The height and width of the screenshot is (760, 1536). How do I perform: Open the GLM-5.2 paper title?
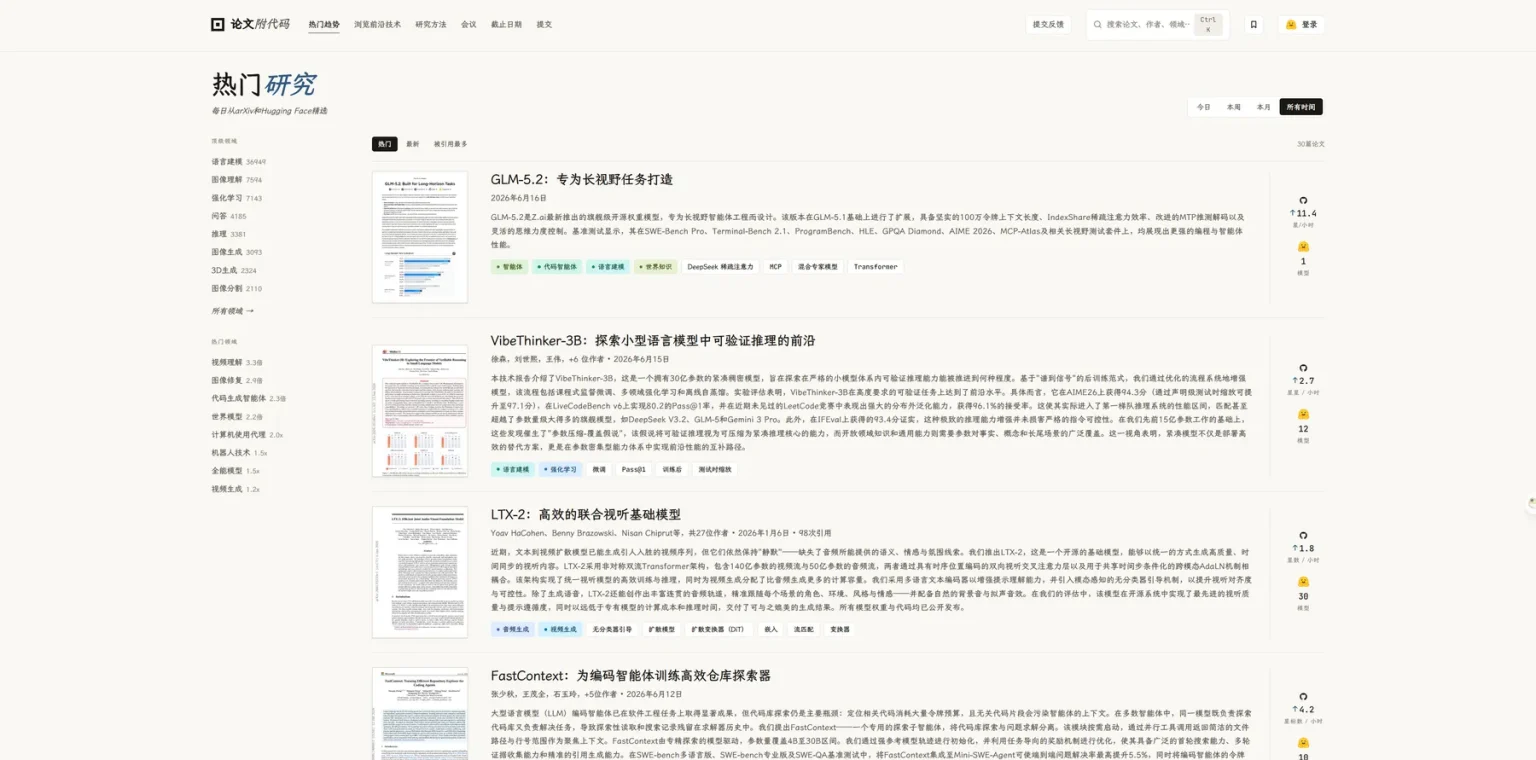581,179
